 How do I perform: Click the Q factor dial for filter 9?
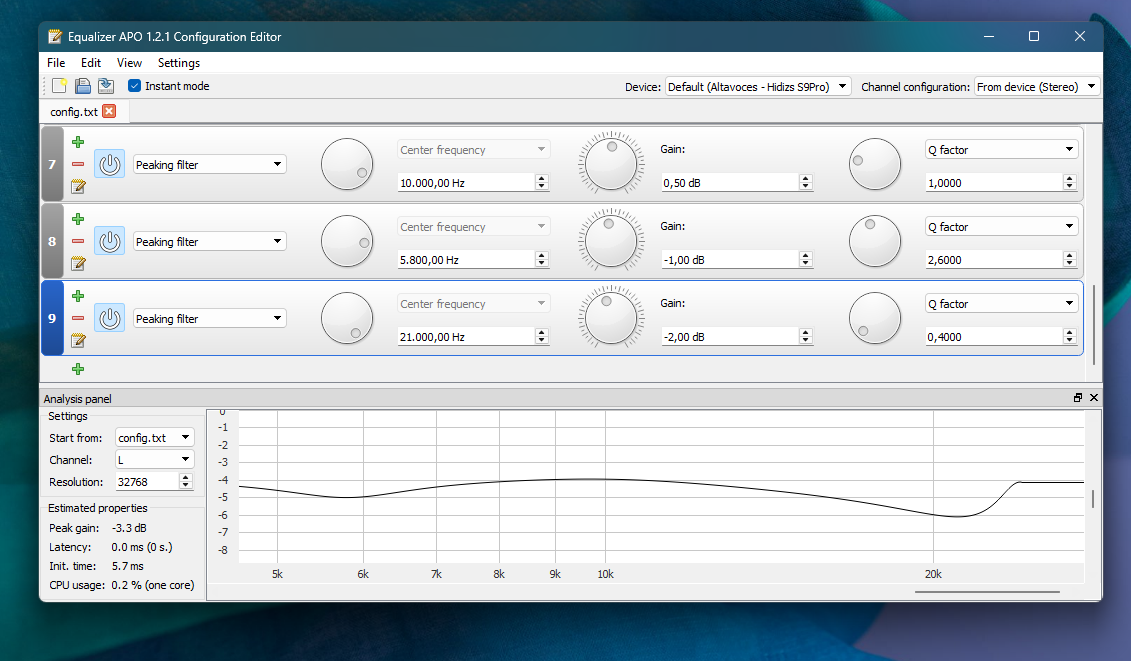click(875, 318)
